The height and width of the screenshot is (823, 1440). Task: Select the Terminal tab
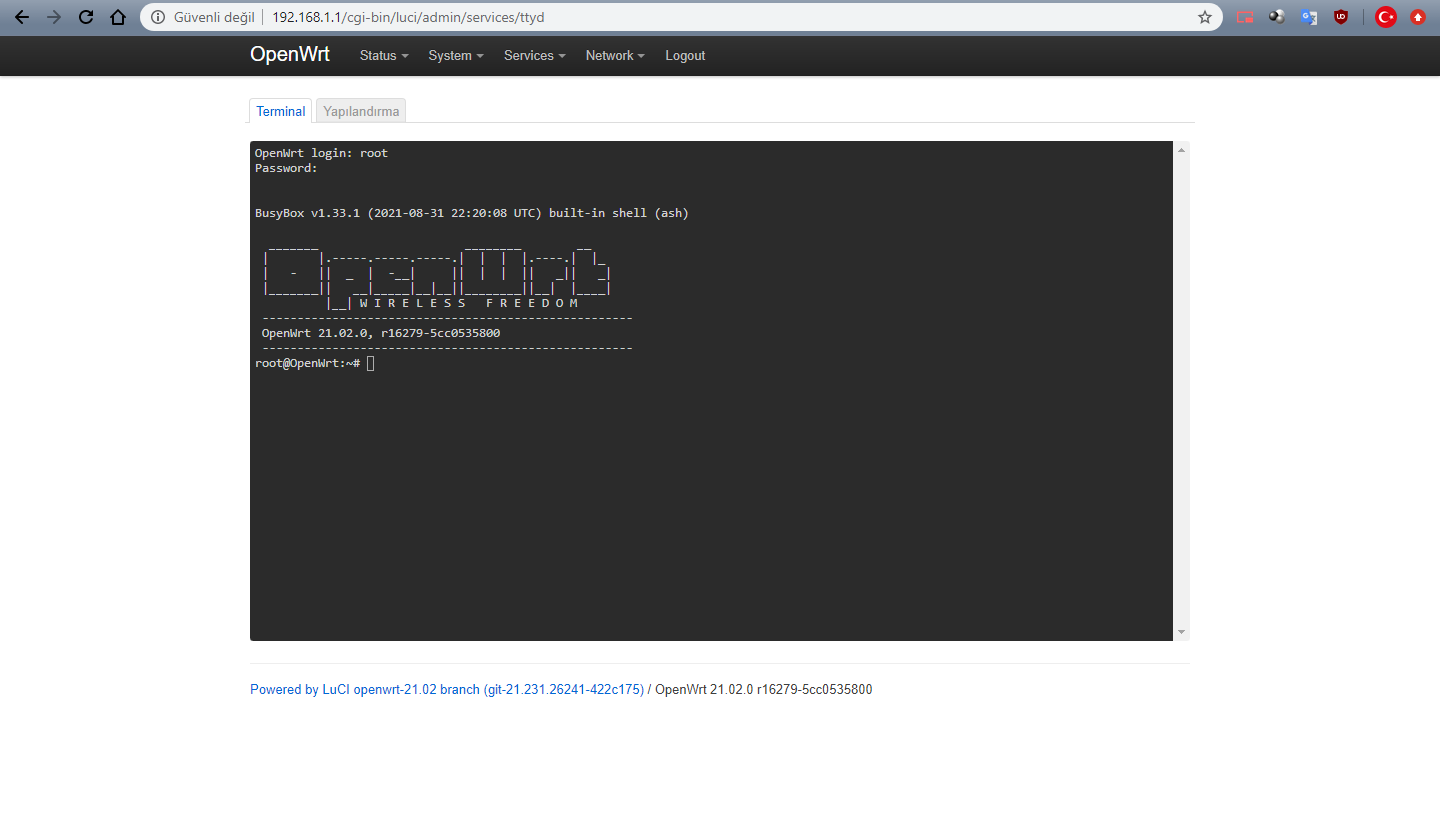281,111
